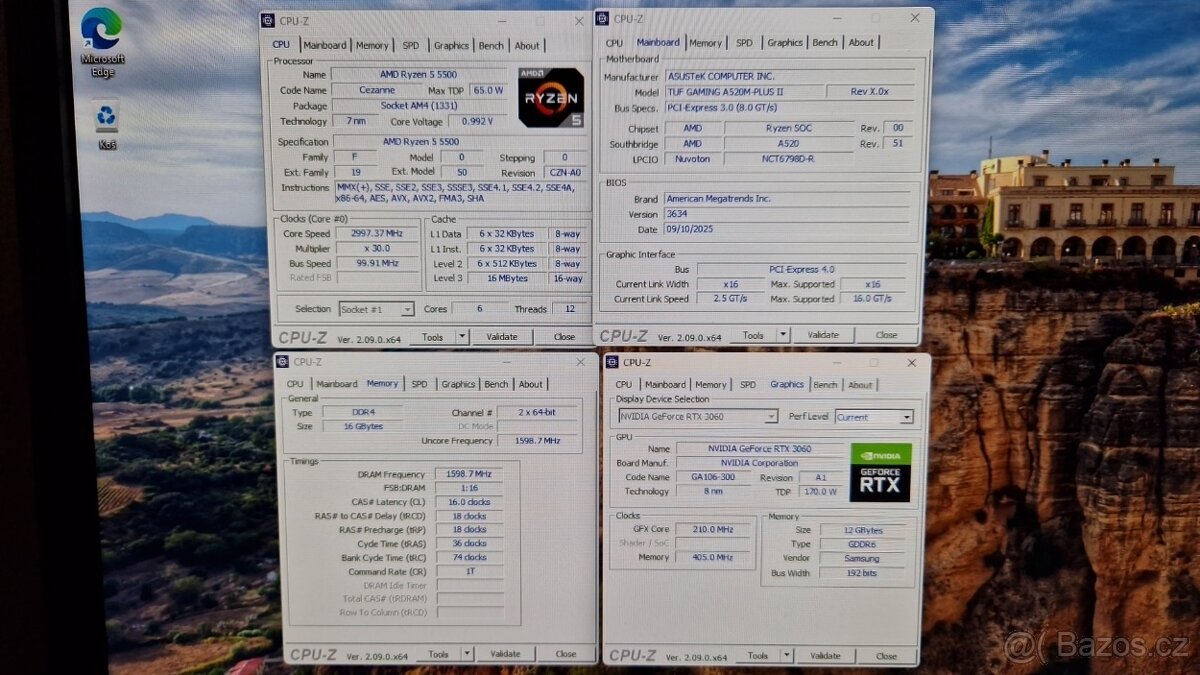
Task: Click the CPU-Z icon in CPU window title bar
Action: point(266,20)
